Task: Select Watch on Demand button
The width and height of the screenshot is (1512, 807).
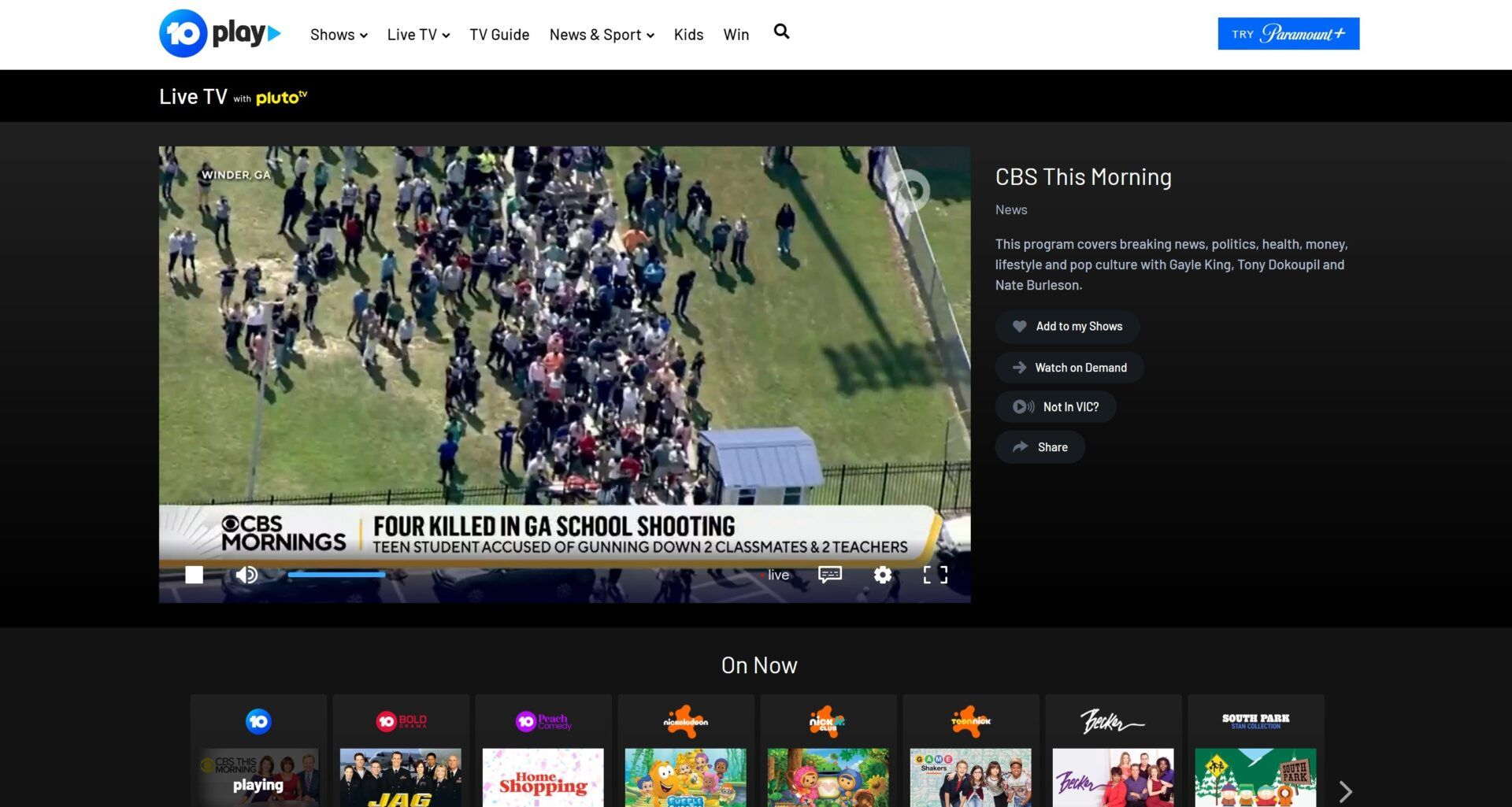Action: click(x=1069, y=368)
